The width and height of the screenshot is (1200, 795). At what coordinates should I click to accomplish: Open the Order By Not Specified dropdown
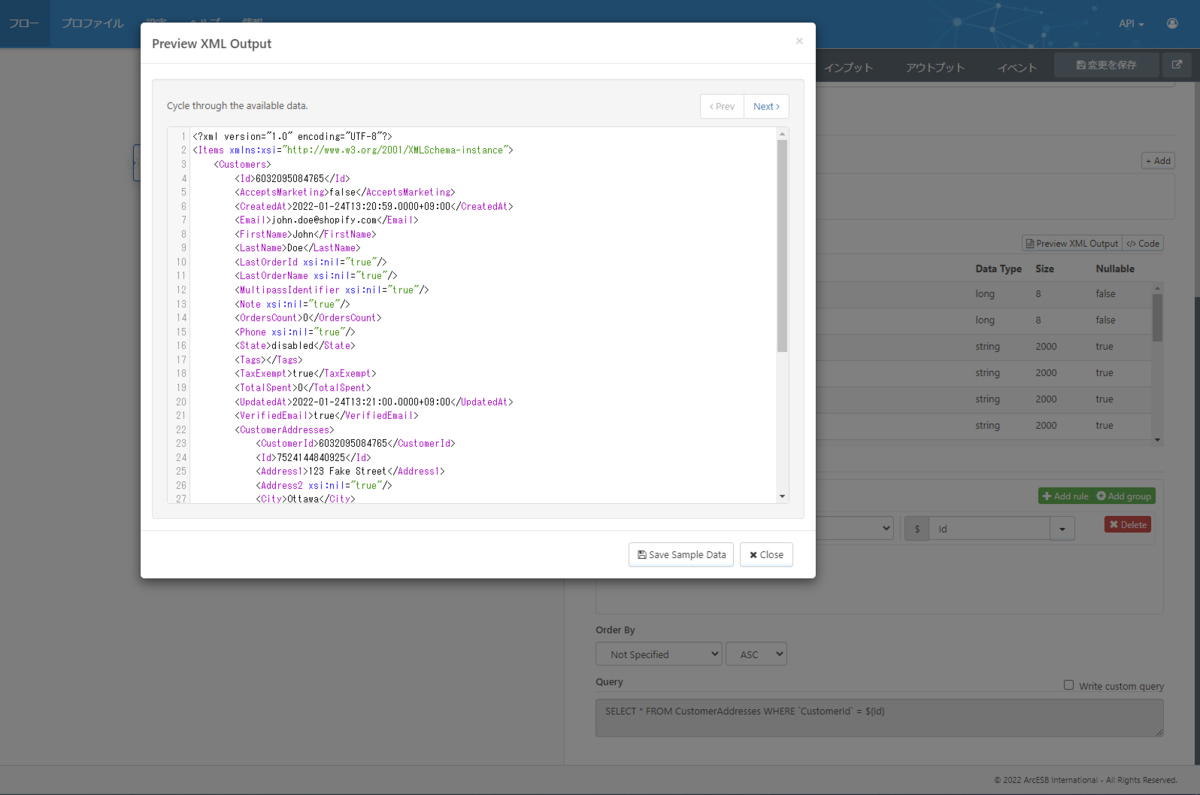click(x=659, y=654)
